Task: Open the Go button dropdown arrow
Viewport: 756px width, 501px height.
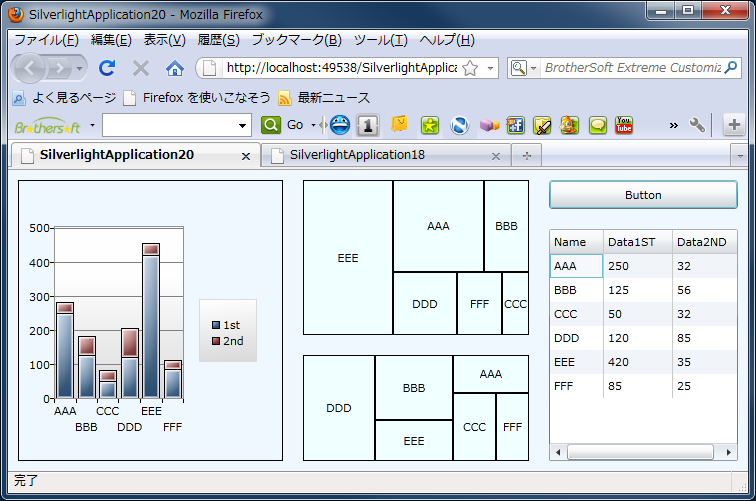Action: [313, 125]
